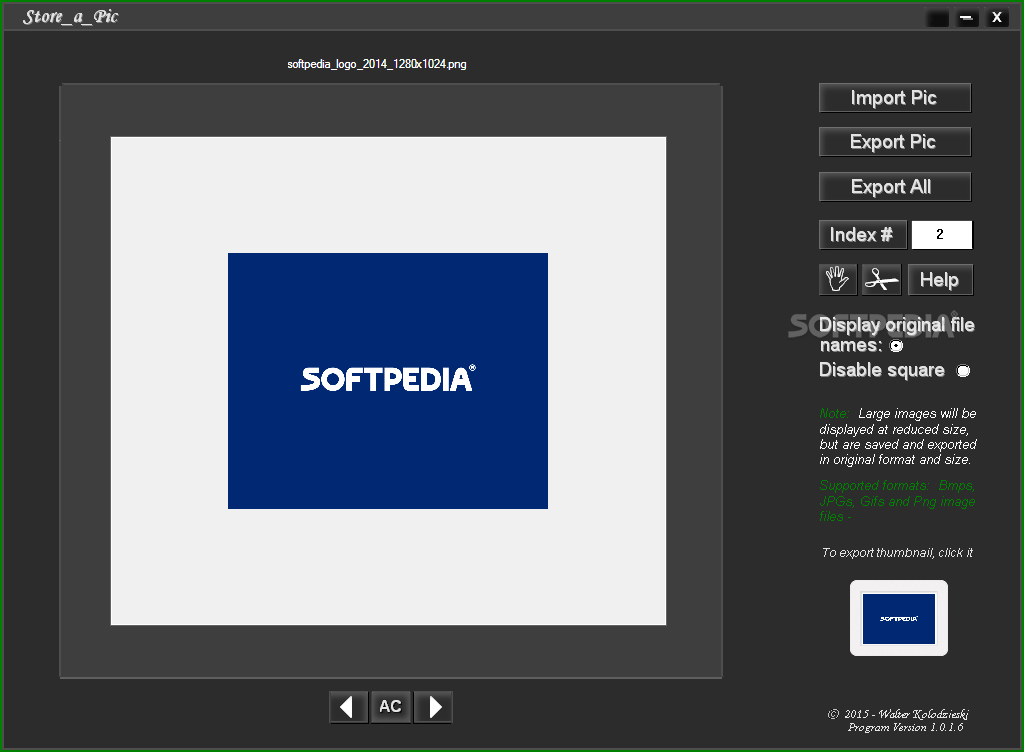Toggle Disable square option
The image size is (1024, 752).
click(x=963, y=371)
